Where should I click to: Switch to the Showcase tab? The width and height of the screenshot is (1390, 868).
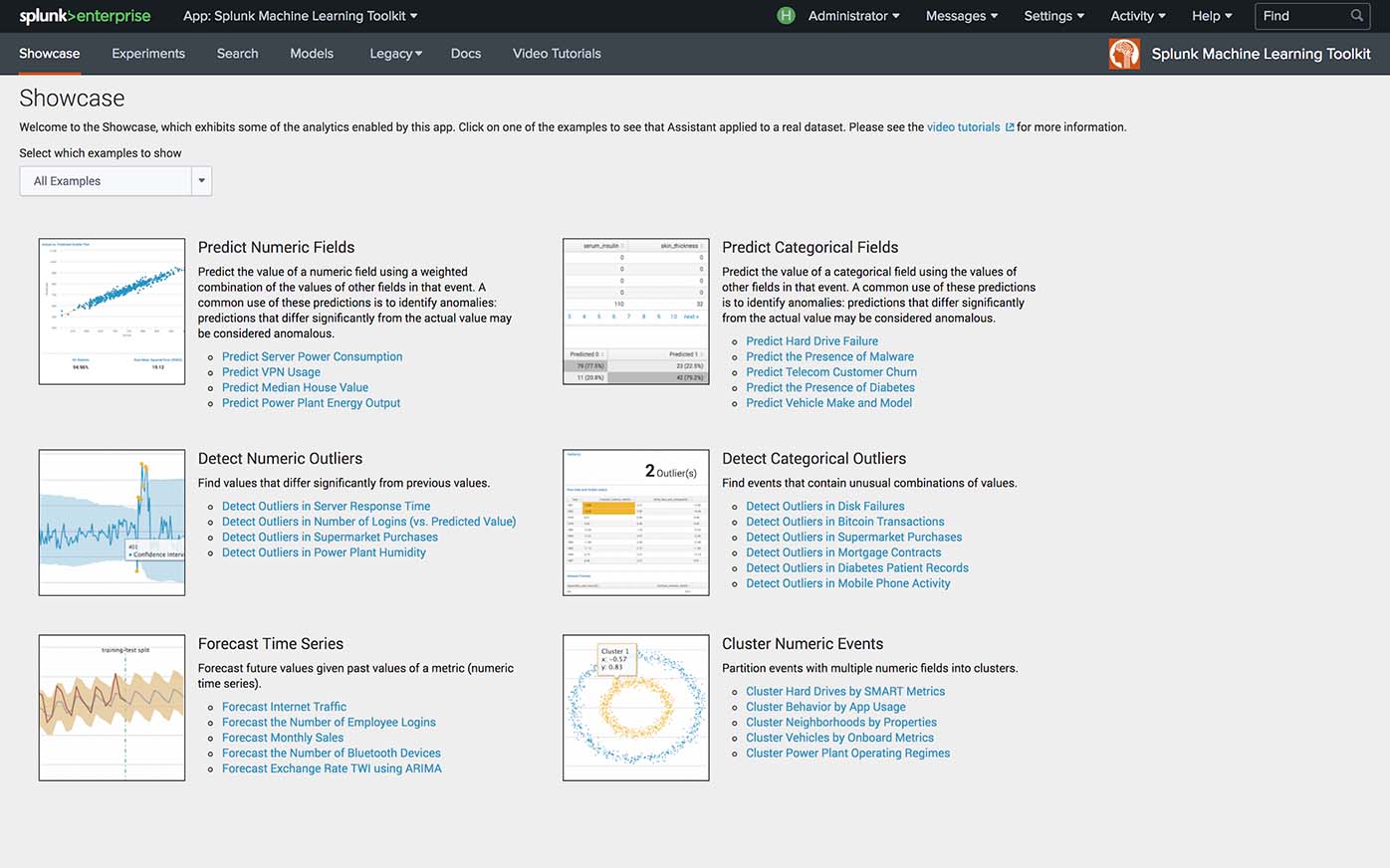49,54
